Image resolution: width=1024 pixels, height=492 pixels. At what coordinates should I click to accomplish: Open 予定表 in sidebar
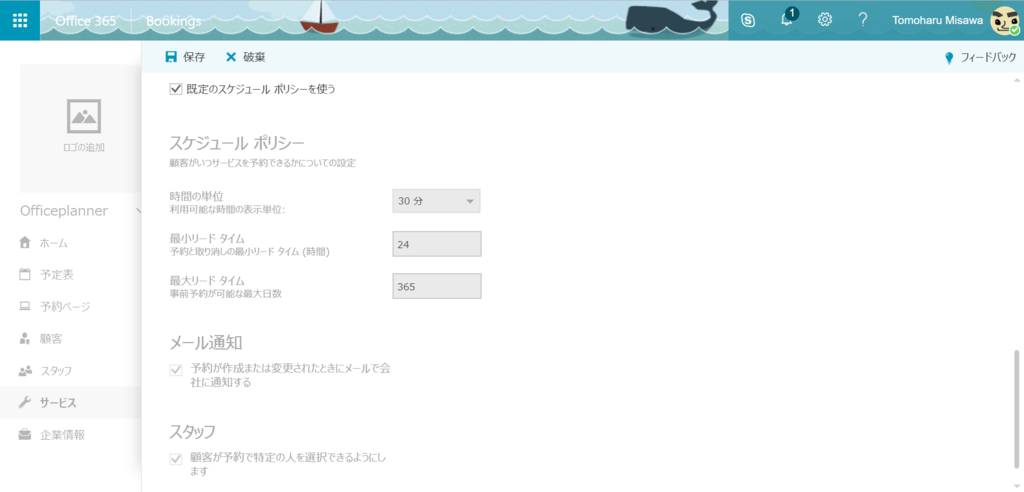57,274
